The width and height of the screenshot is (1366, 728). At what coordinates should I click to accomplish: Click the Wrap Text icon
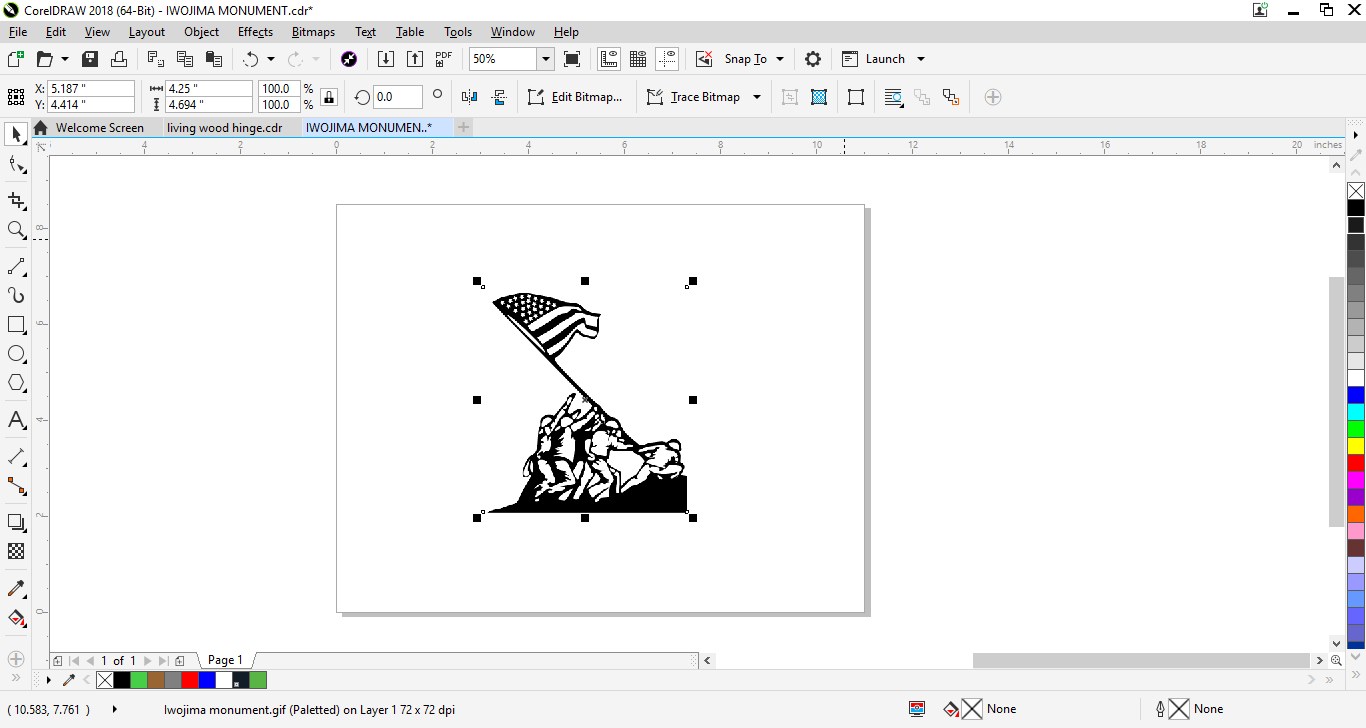click(894, 97)
